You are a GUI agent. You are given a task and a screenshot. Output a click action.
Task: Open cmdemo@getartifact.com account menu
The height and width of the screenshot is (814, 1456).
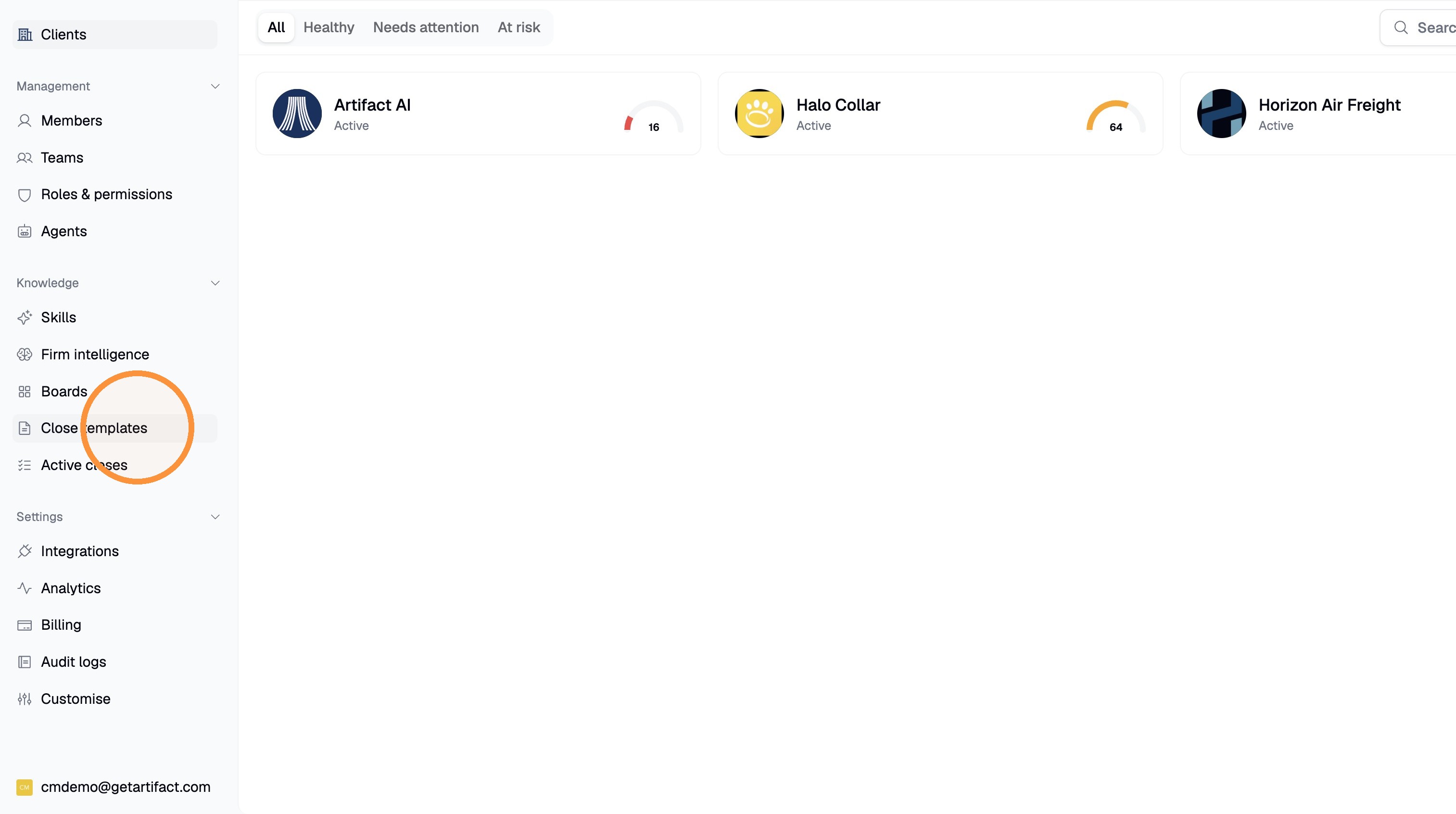click(x=115, y=788)
